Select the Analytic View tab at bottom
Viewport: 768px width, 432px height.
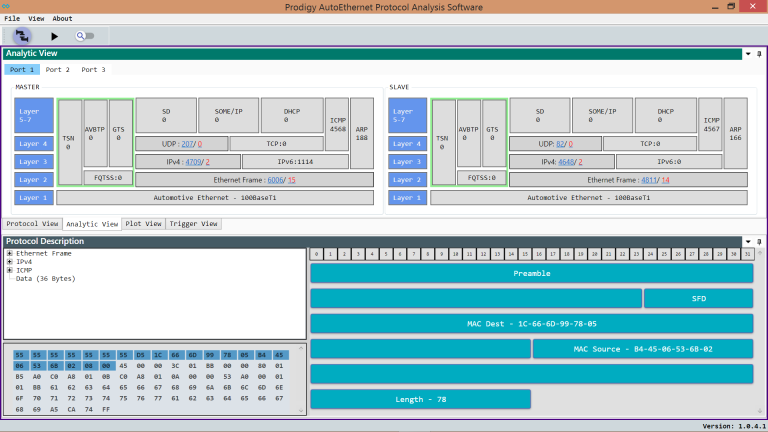(x=92, y=224)
